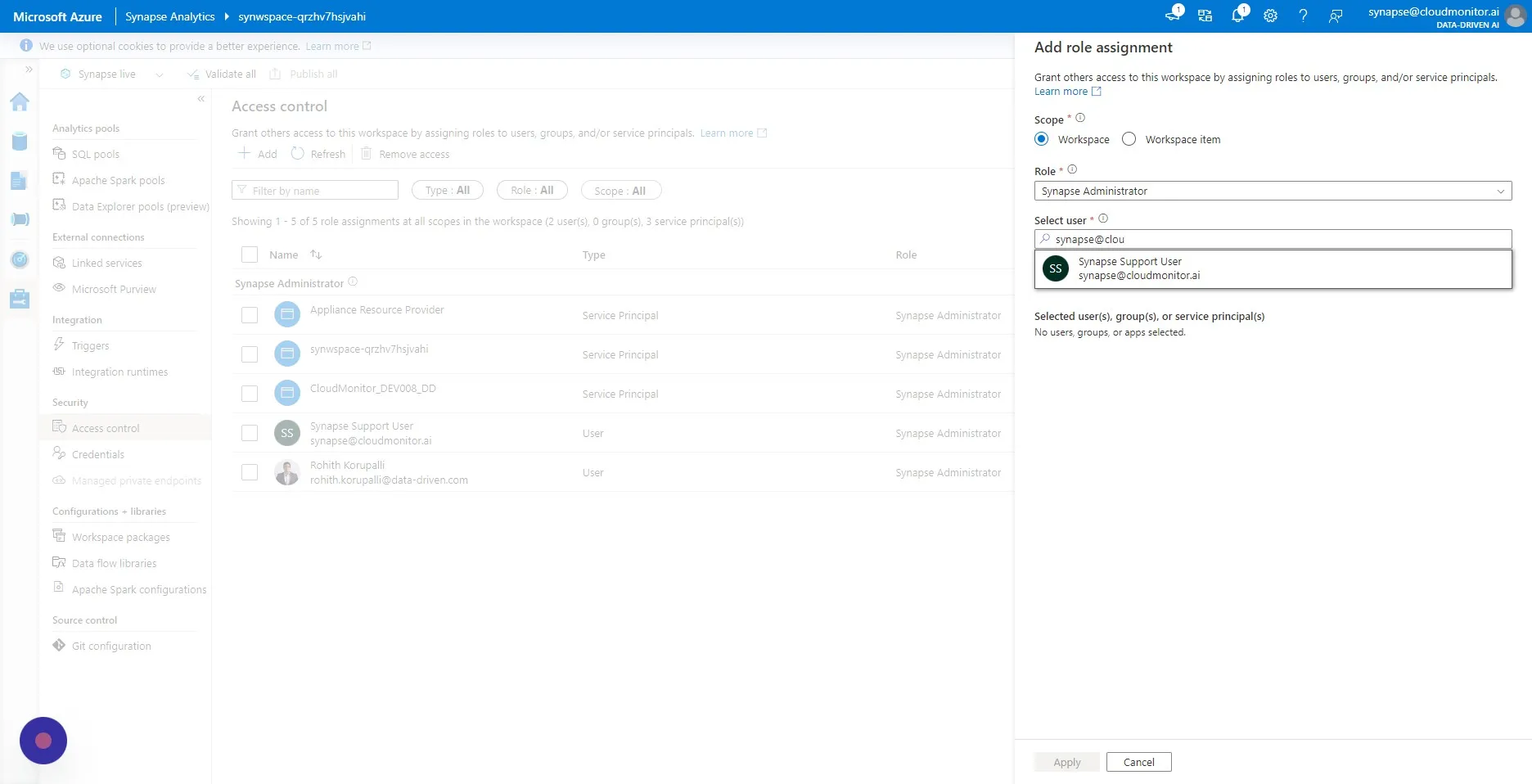
Task: Open the Monitor hub icon
Action: point(20,259)
